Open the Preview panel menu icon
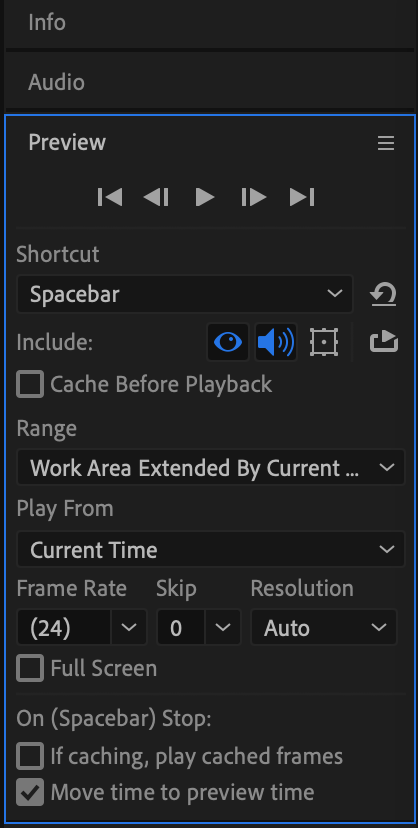418x828 pixels. click(386, 143)
